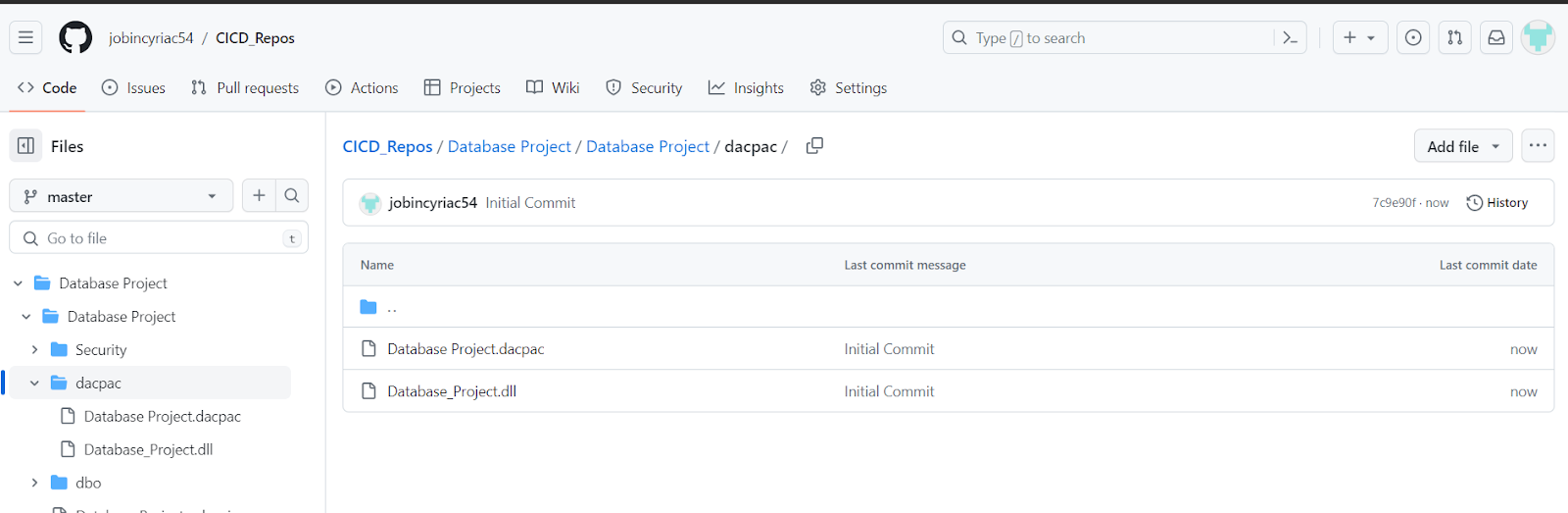
Task: Go up via the '..' parent directory link
Action: pyautogui.click(x=392, y=307)
